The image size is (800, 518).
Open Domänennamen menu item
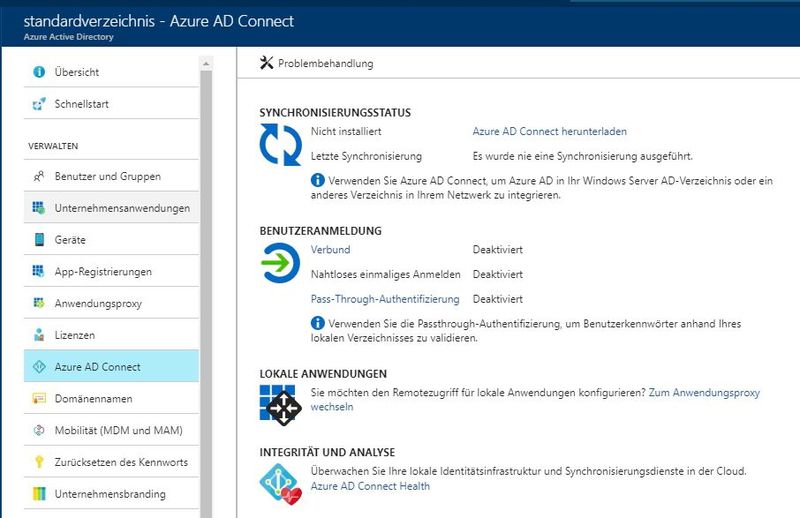(111, 398)
